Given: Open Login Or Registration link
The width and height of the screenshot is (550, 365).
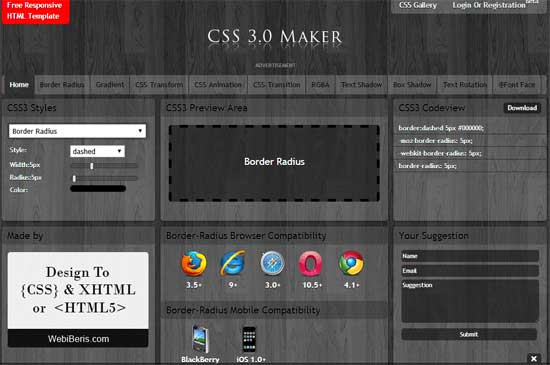Looking at the screenshot, I should point(489,5).
